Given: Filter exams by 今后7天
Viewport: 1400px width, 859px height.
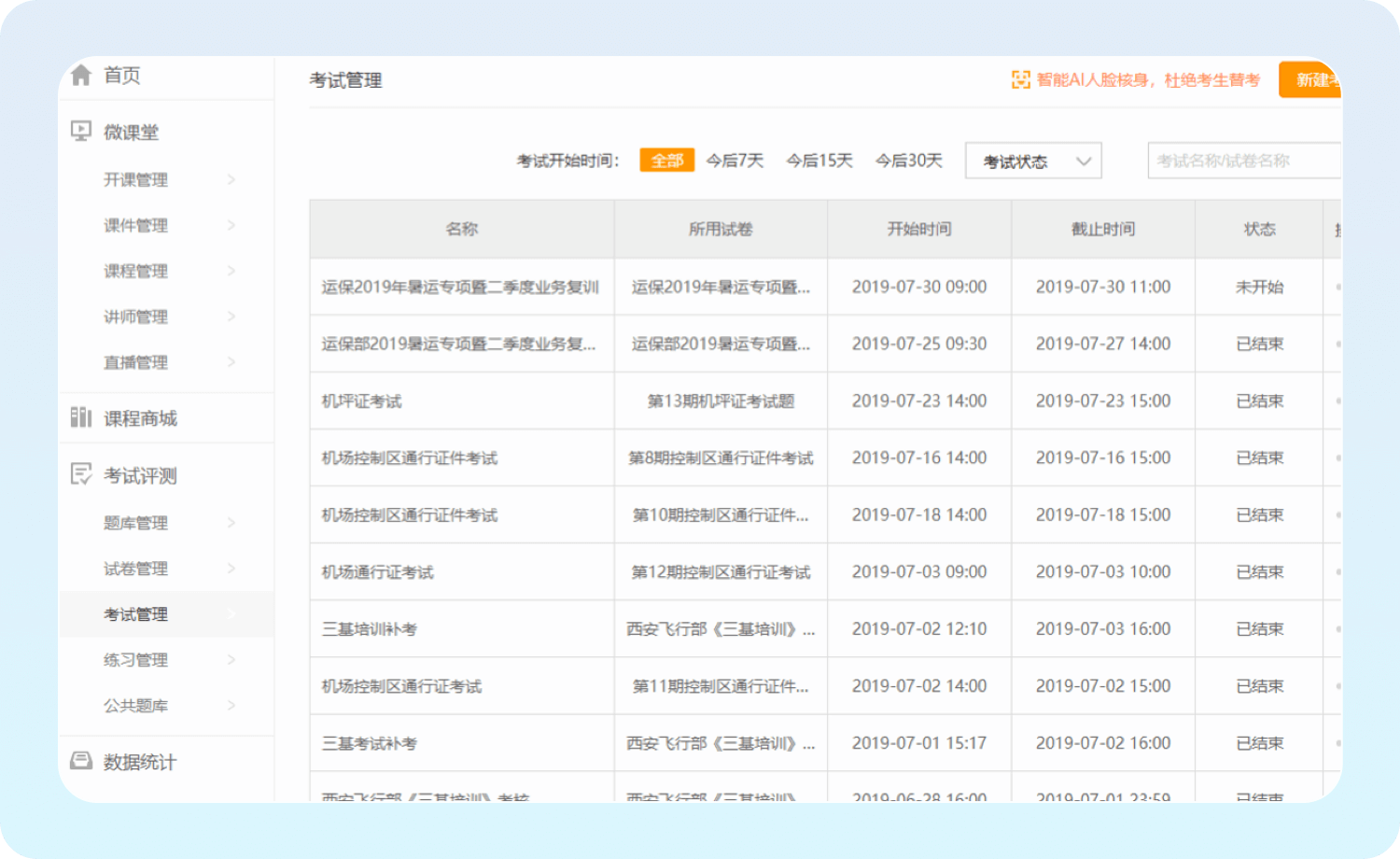Looking at the screenshot, I should click(735, 161).
